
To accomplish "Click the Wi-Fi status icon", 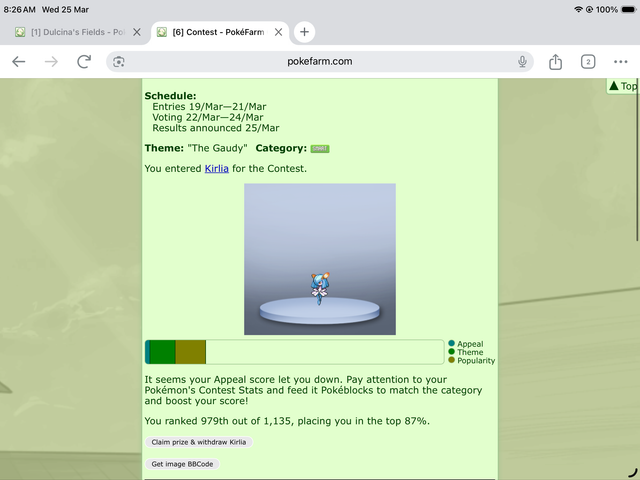I will tap(578, 9).
